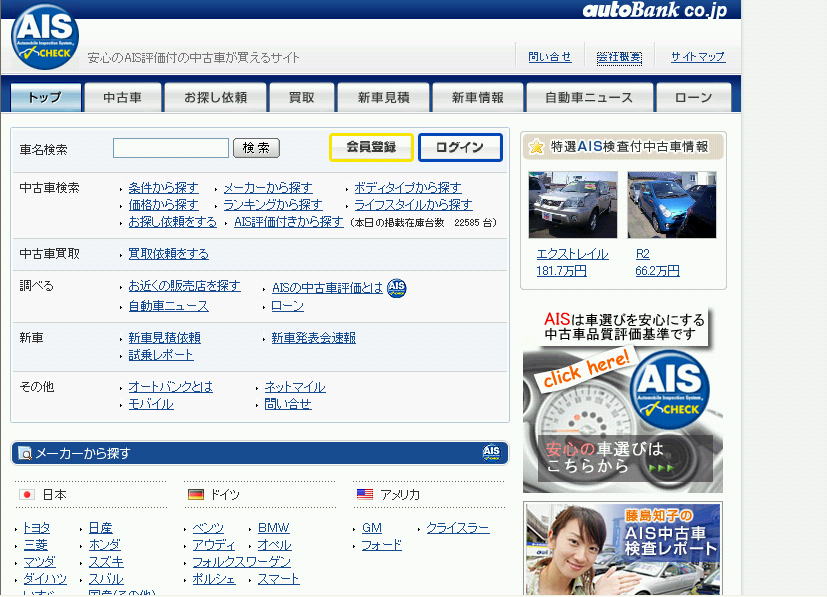Click the AIS click here banner
The width and height of the screenshot is (827, 597).
point(623,400)
